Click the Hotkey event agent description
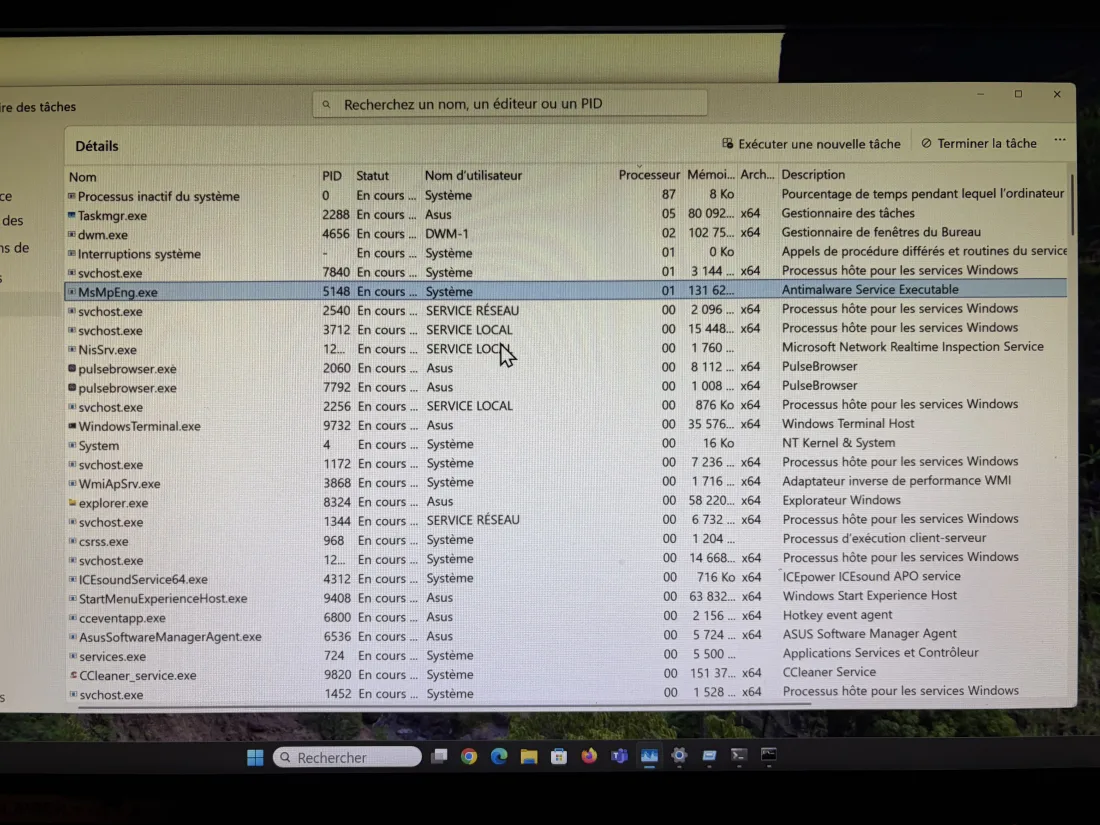This screenshot has height=825, width=1100. point(838,615)
